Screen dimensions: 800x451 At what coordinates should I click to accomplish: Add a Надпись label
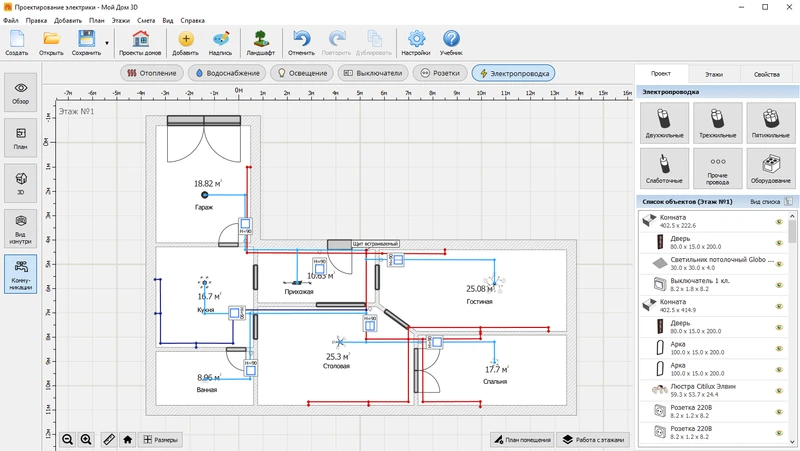(220, 42)
